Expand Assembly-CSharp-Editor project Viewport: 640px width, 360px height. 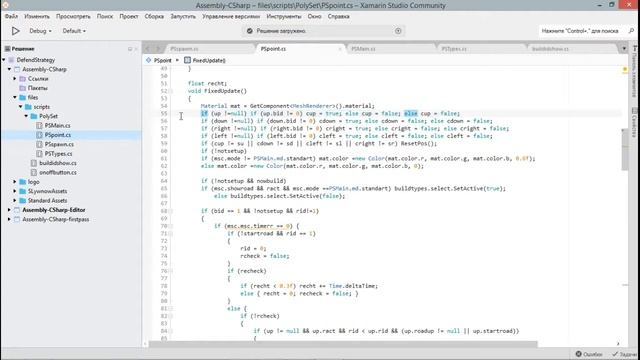point(9,210)
